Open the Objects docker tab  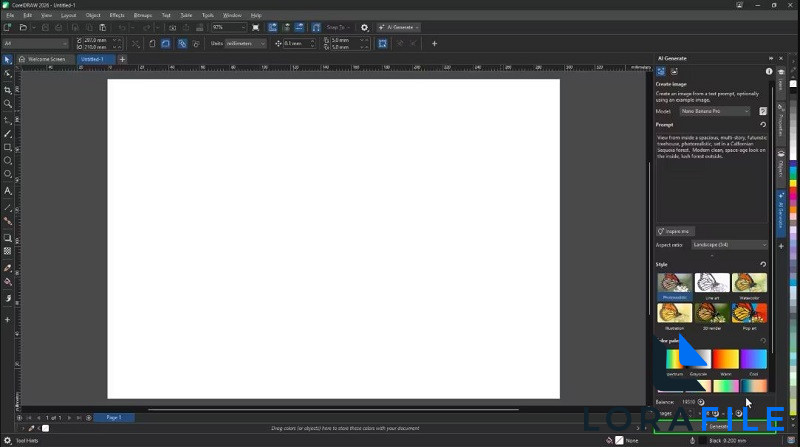pyautogui.click(x=781, y=165)
